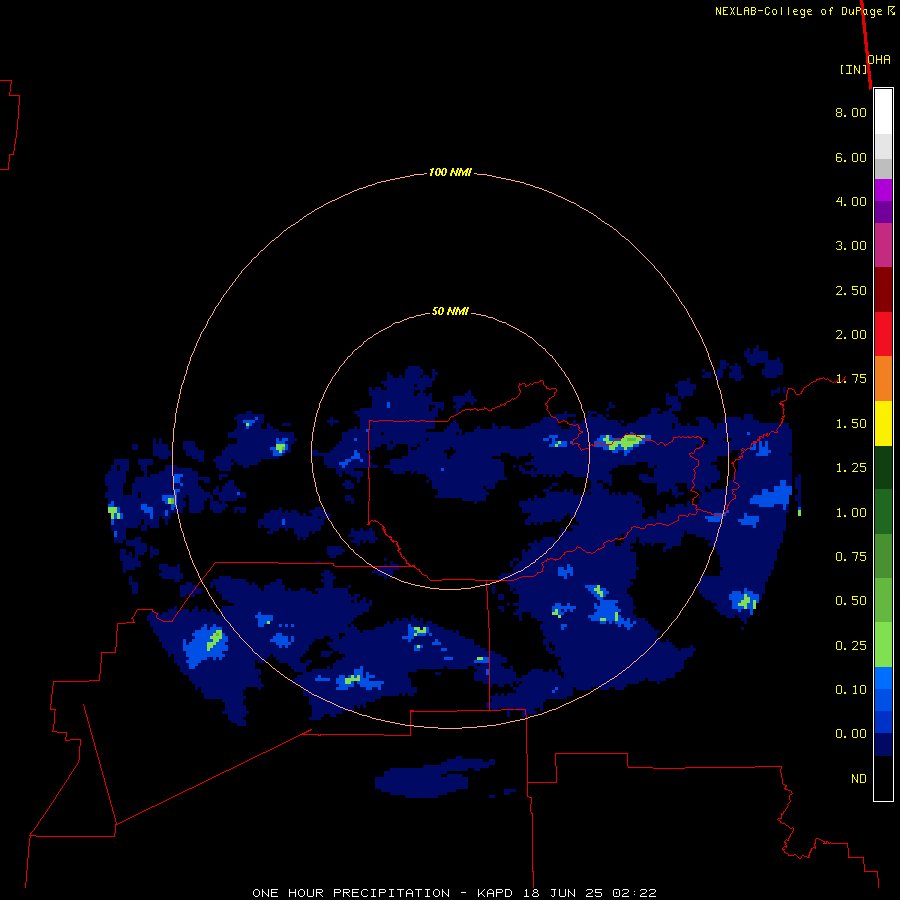Pick the dark red 2.50 legend swatch
The image size is (900, 900).
coord(883,290)
